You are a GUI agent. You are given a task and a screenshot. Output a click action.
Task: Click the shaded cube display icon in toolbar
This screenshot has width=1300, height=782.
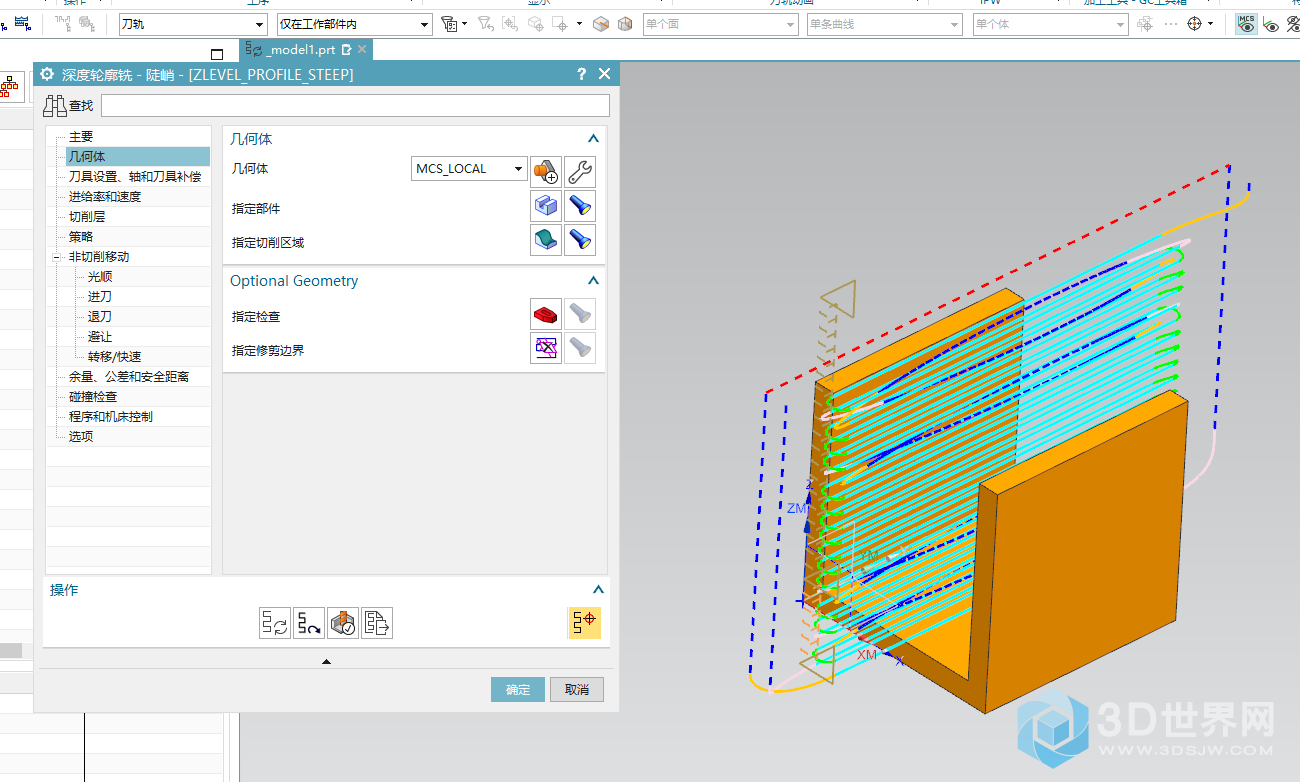pyautogui.click(x=601, y=24)
